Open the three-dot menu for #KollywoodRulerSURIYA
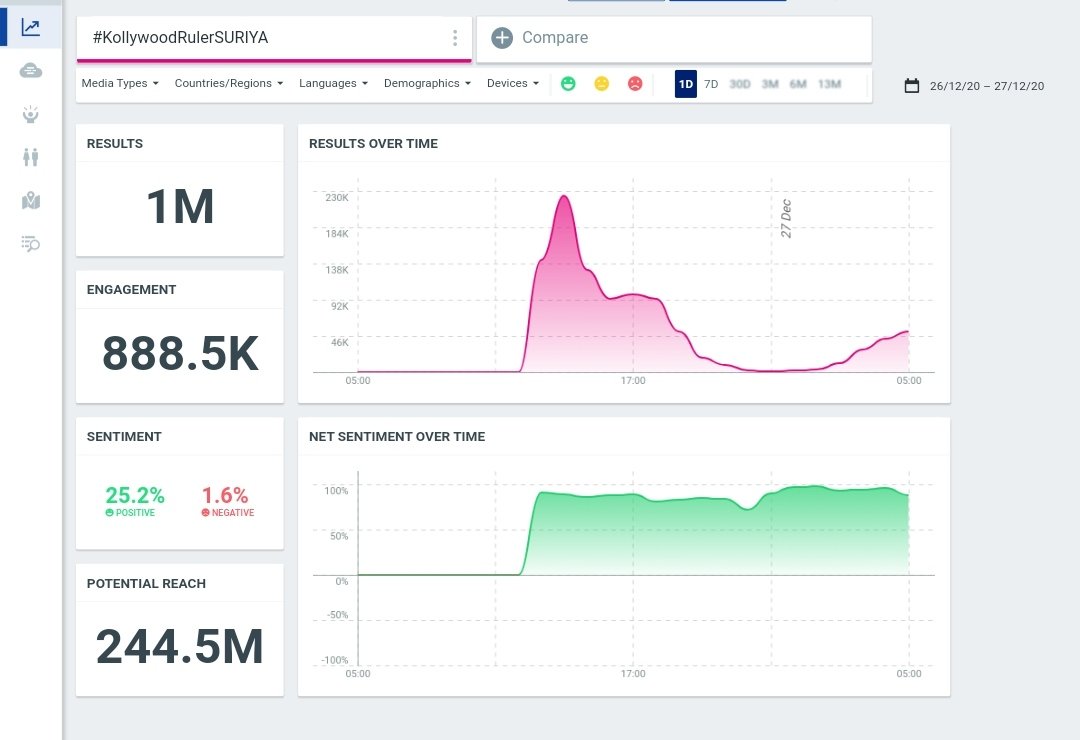Viewport: 1080px width, 740px height. 455,38
